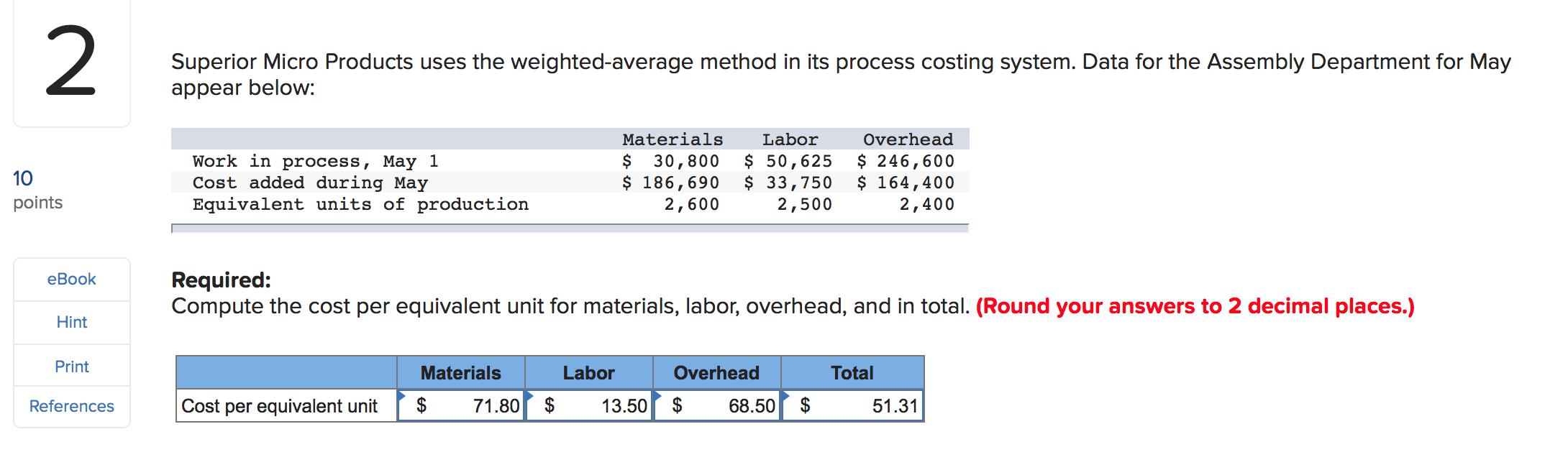Click the $ 246,600 overhead value
Image resolution: width=1568 pixels, height=470 pixels.
906,161
